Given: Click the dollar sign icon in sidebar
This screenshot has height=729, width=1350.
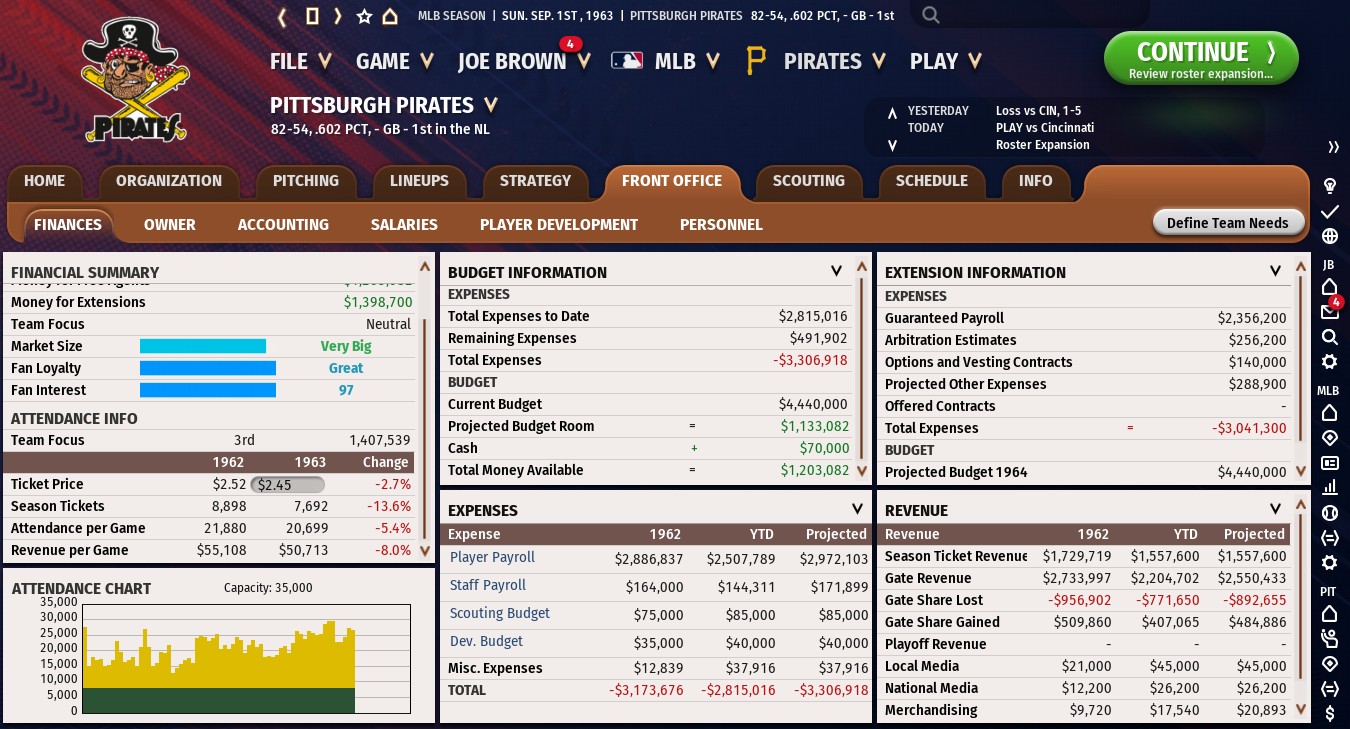Looking at the screenshot, I should coord(1330,713).
